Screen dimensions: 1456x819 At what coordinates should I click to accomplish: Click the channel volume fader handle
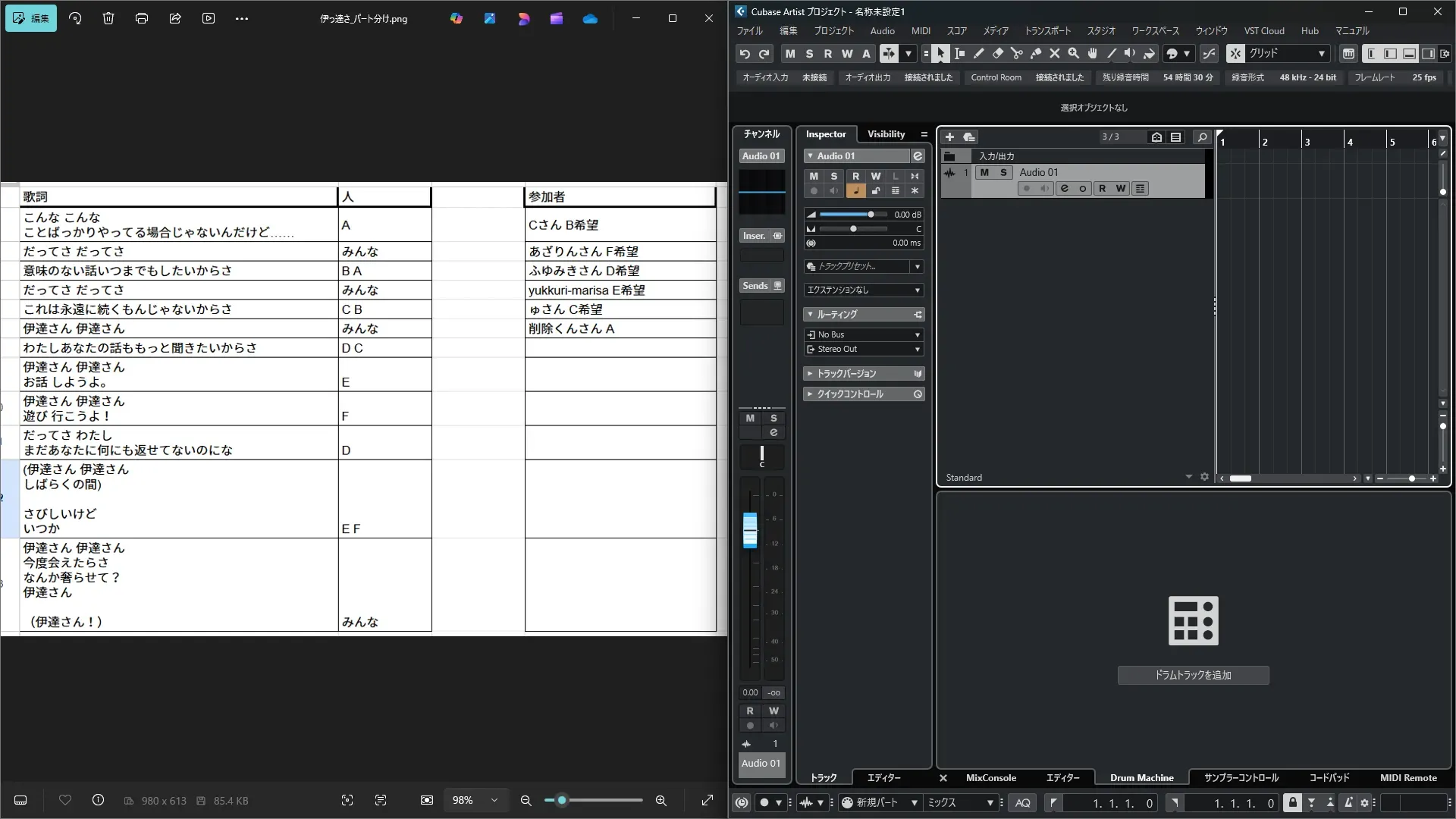pyautogui.click(x=750, y=530)
